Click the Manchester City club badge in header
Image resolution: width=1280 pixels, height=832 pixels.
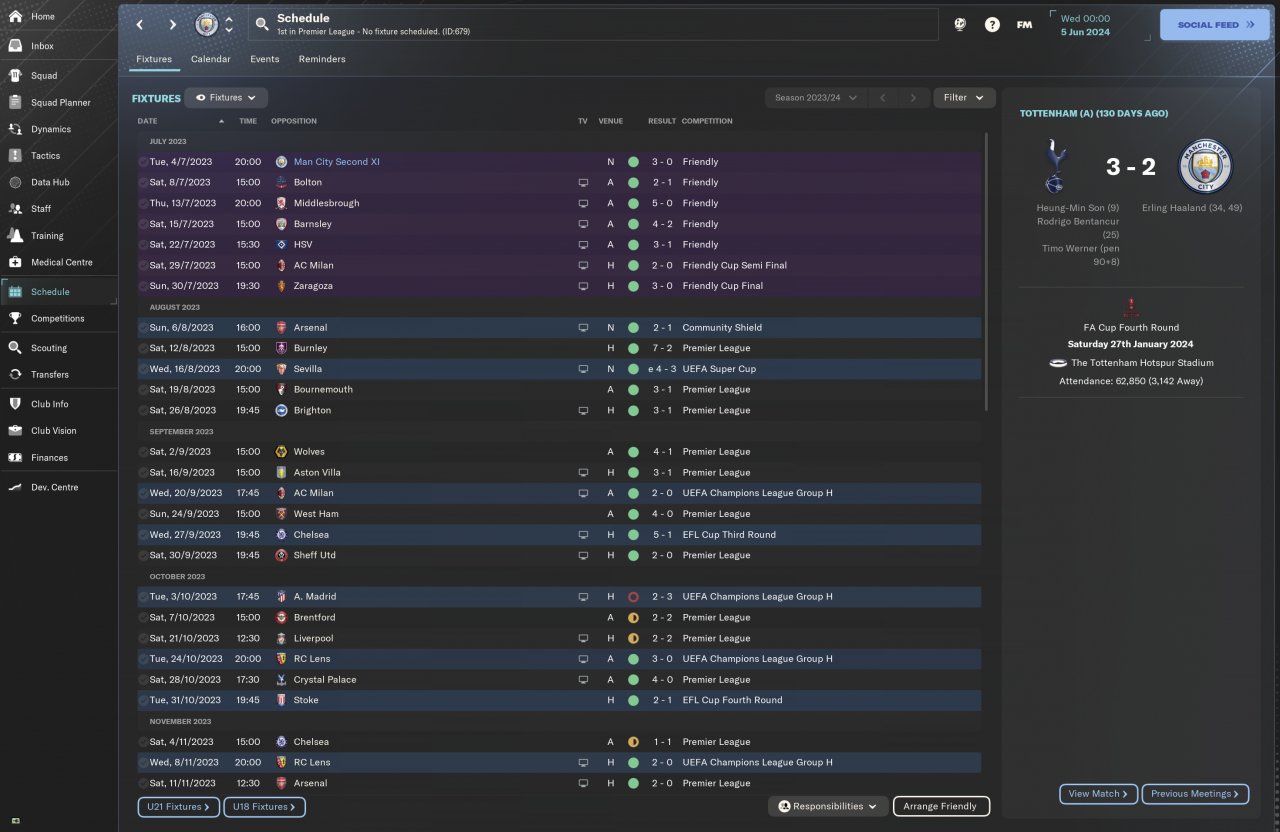(206, 24)
